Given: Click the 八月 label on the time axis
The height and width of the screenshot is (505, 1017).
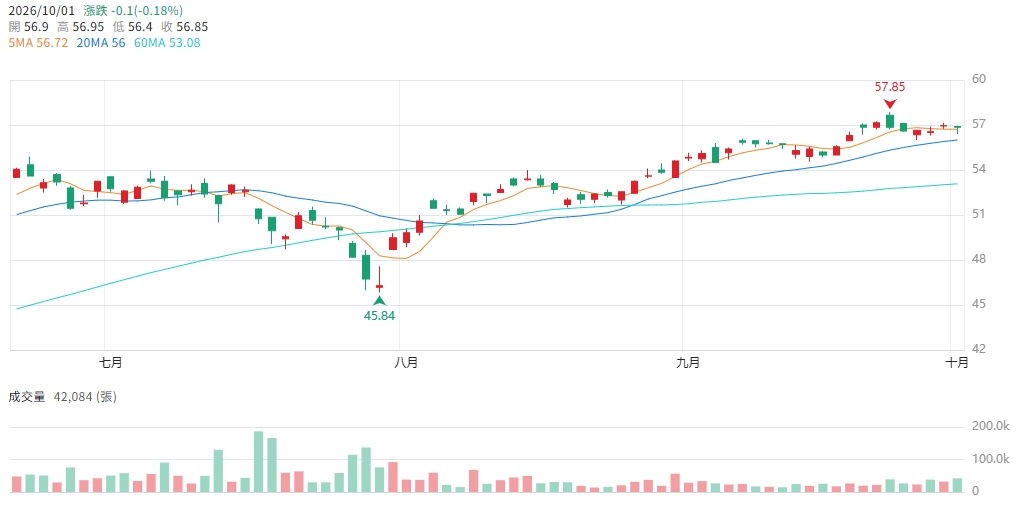Looking at the screenshot, I should pos(406,363).
